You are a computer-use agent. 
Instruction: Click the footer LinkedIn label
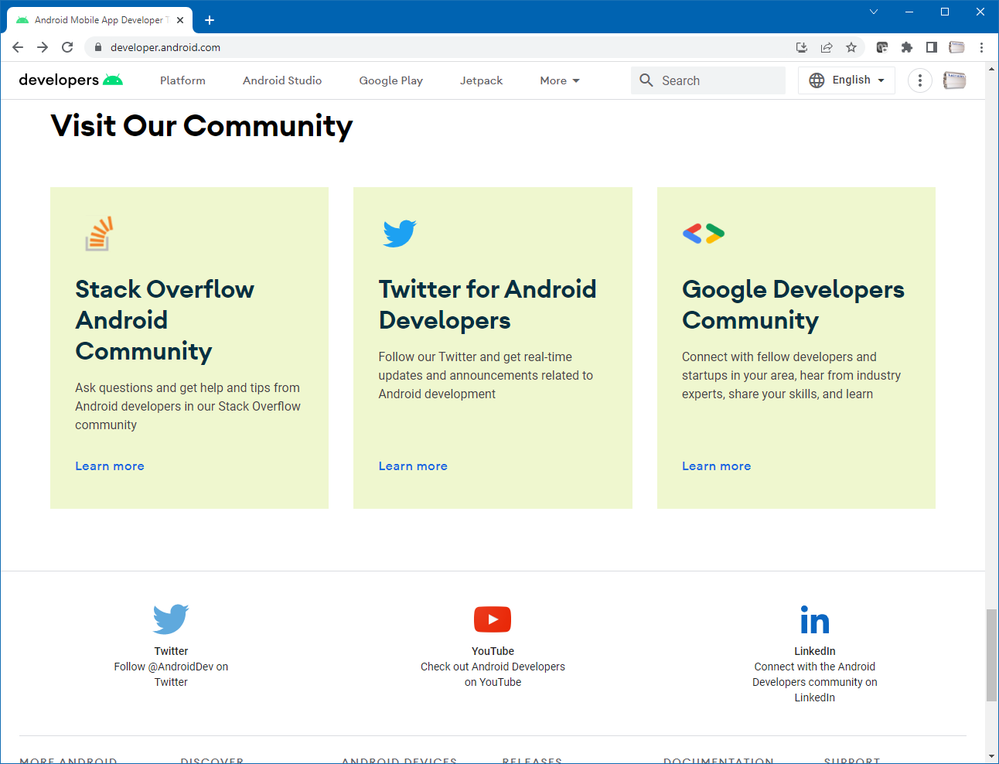pyautogui.click(x=815, y=651)
